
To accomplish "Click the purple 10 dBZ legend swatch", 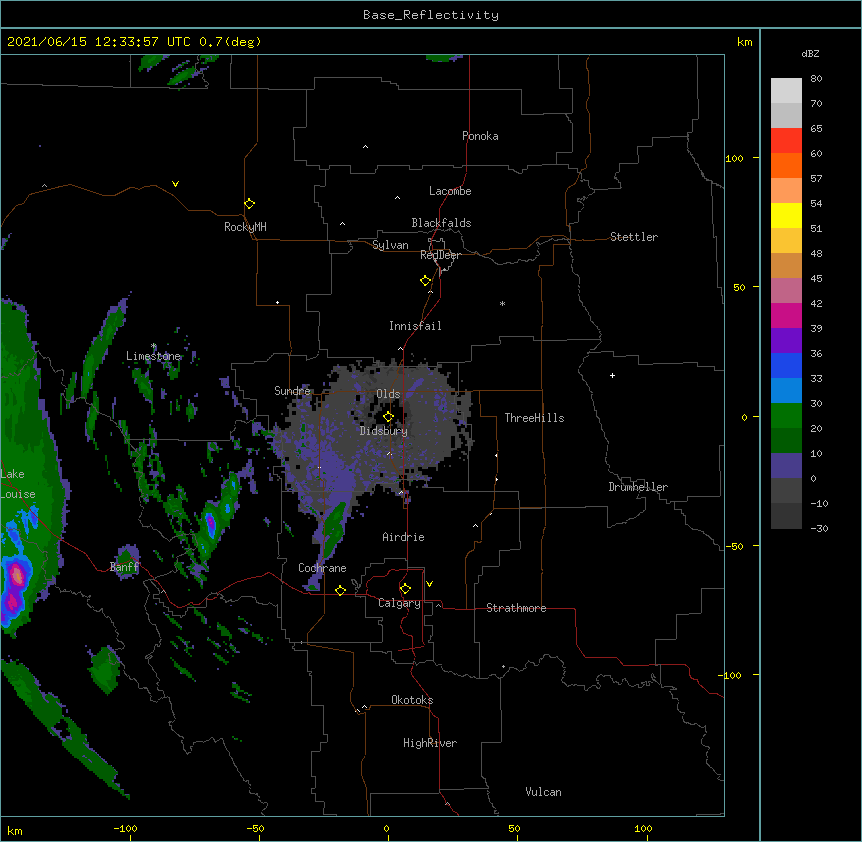I will (x=786, y=466).
